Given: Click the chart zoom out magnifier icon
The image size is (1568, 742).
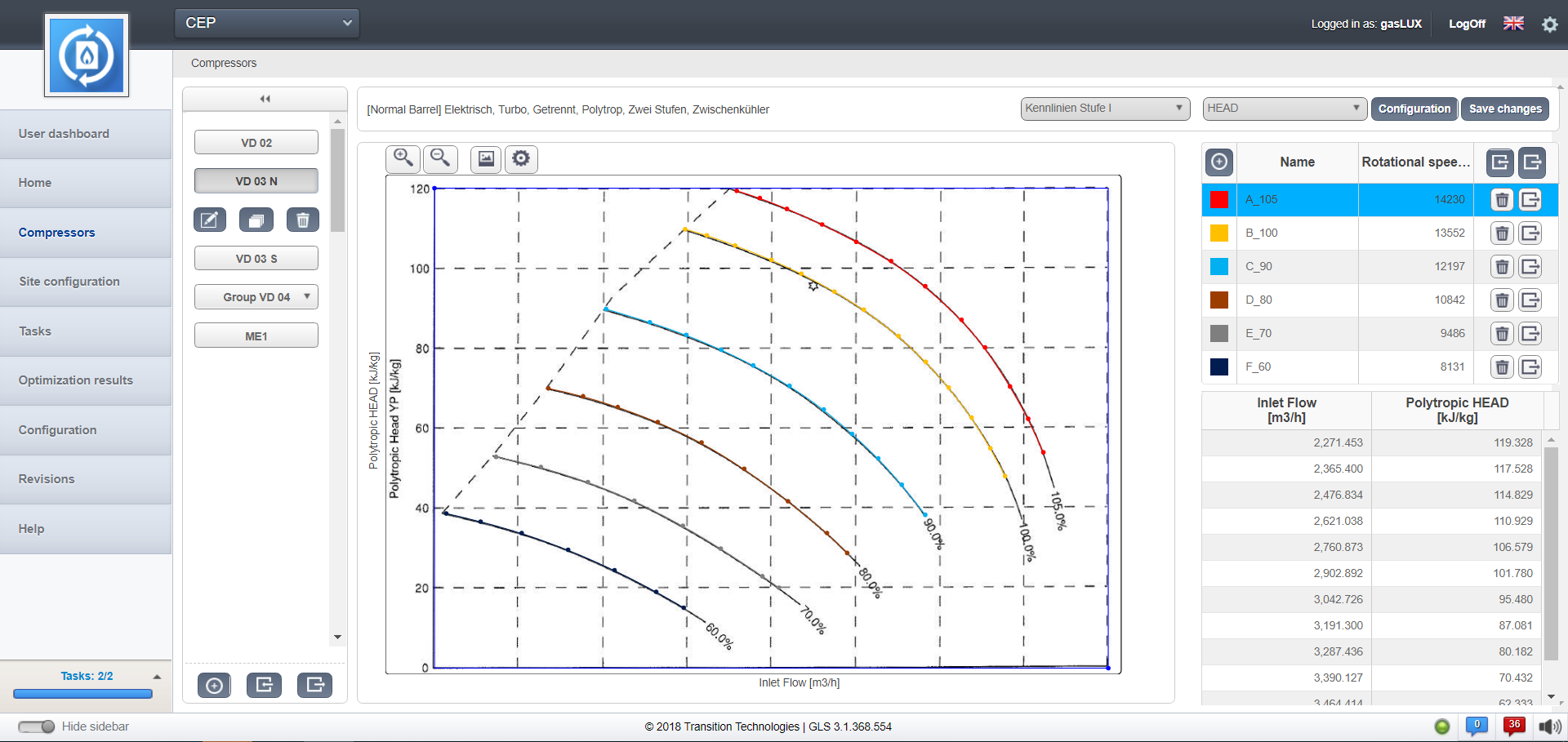Looking at the screenshot, I should (x=440, y=158).
